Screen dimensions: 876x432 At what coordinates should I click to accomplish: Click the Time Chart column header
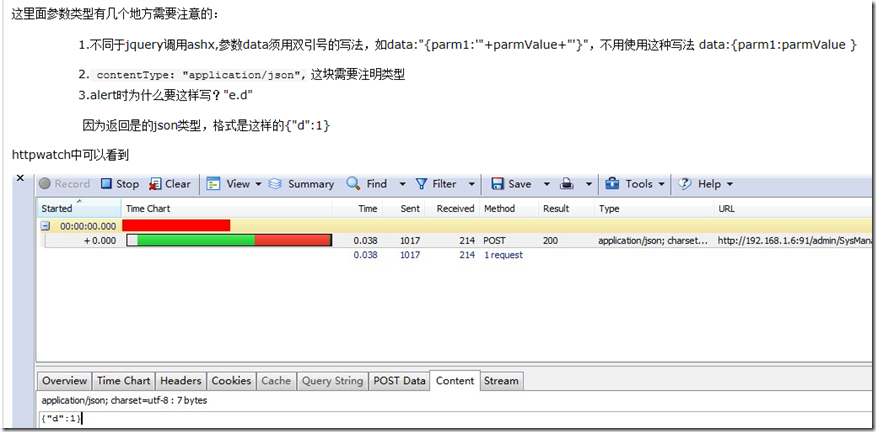pyautogui.click(x=226, y=208)
